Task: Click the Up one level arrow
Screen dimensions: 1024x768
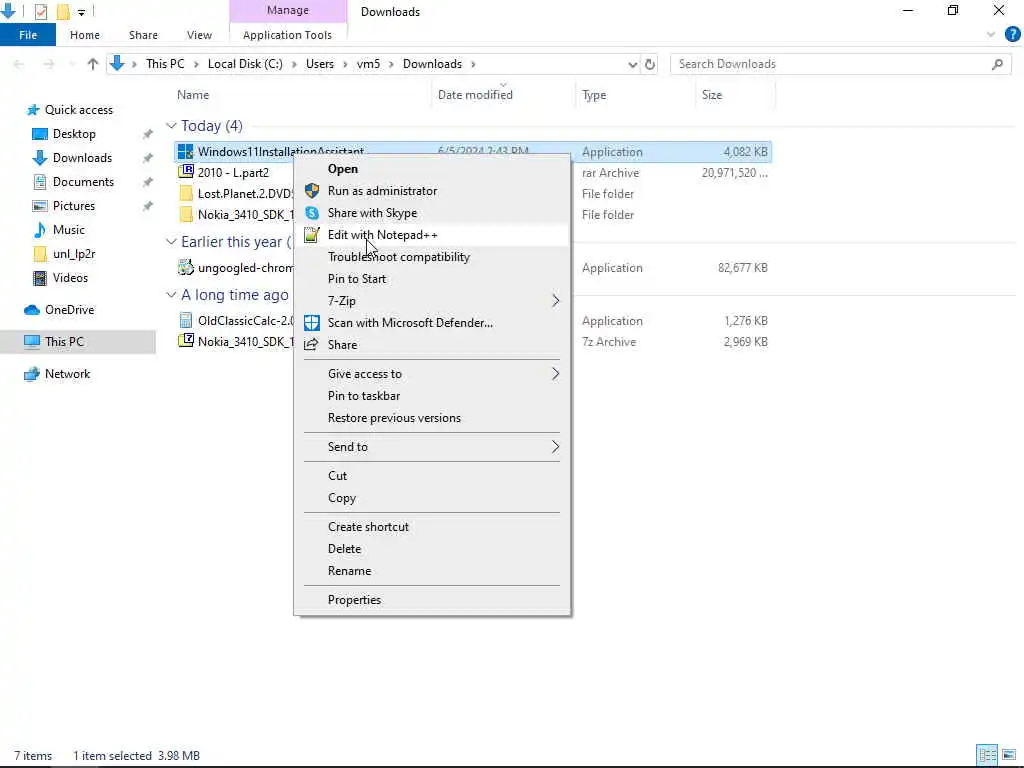Action: click(x=93, y=64)
